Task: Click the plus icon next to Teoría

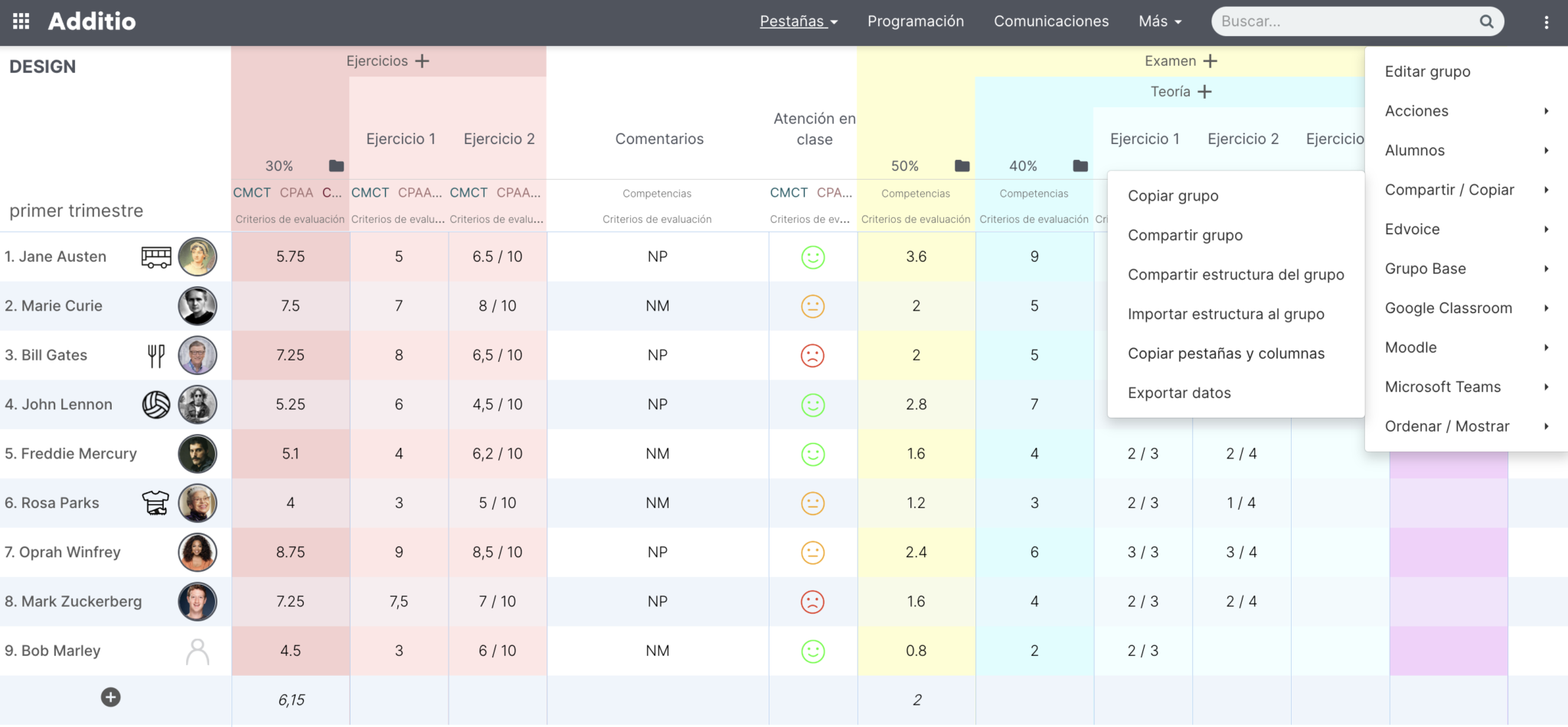Action: (x=1204, y=91)
